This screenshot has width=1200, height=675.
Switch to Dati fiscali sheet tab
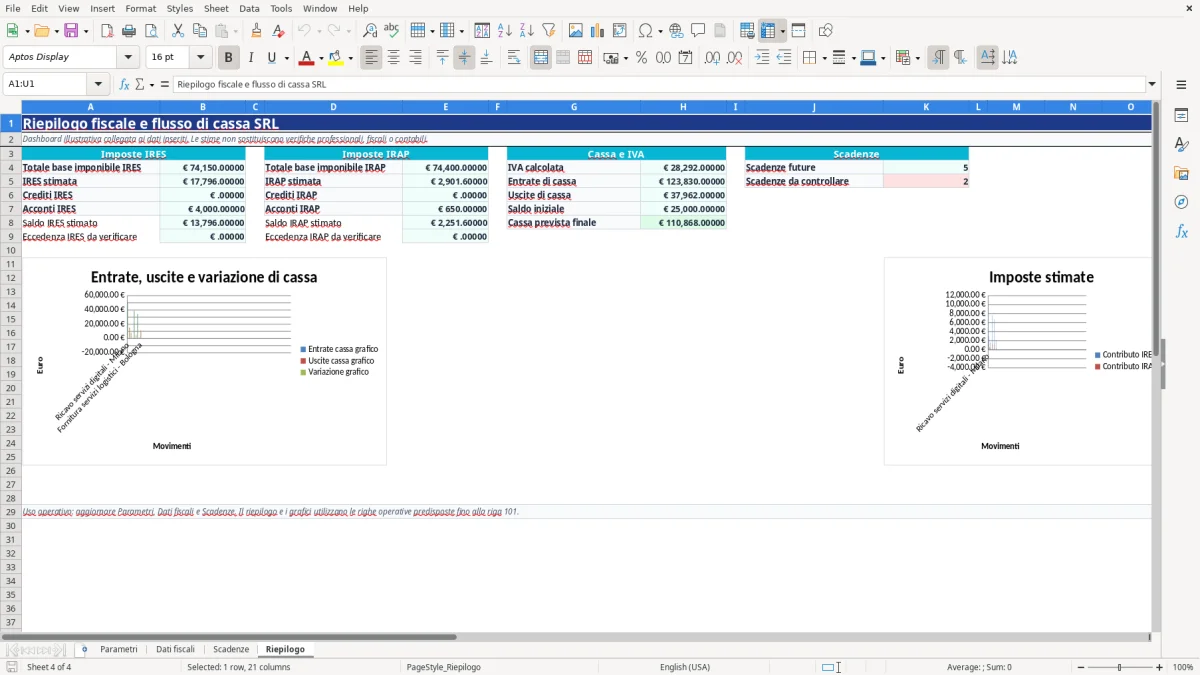point(175,650)
